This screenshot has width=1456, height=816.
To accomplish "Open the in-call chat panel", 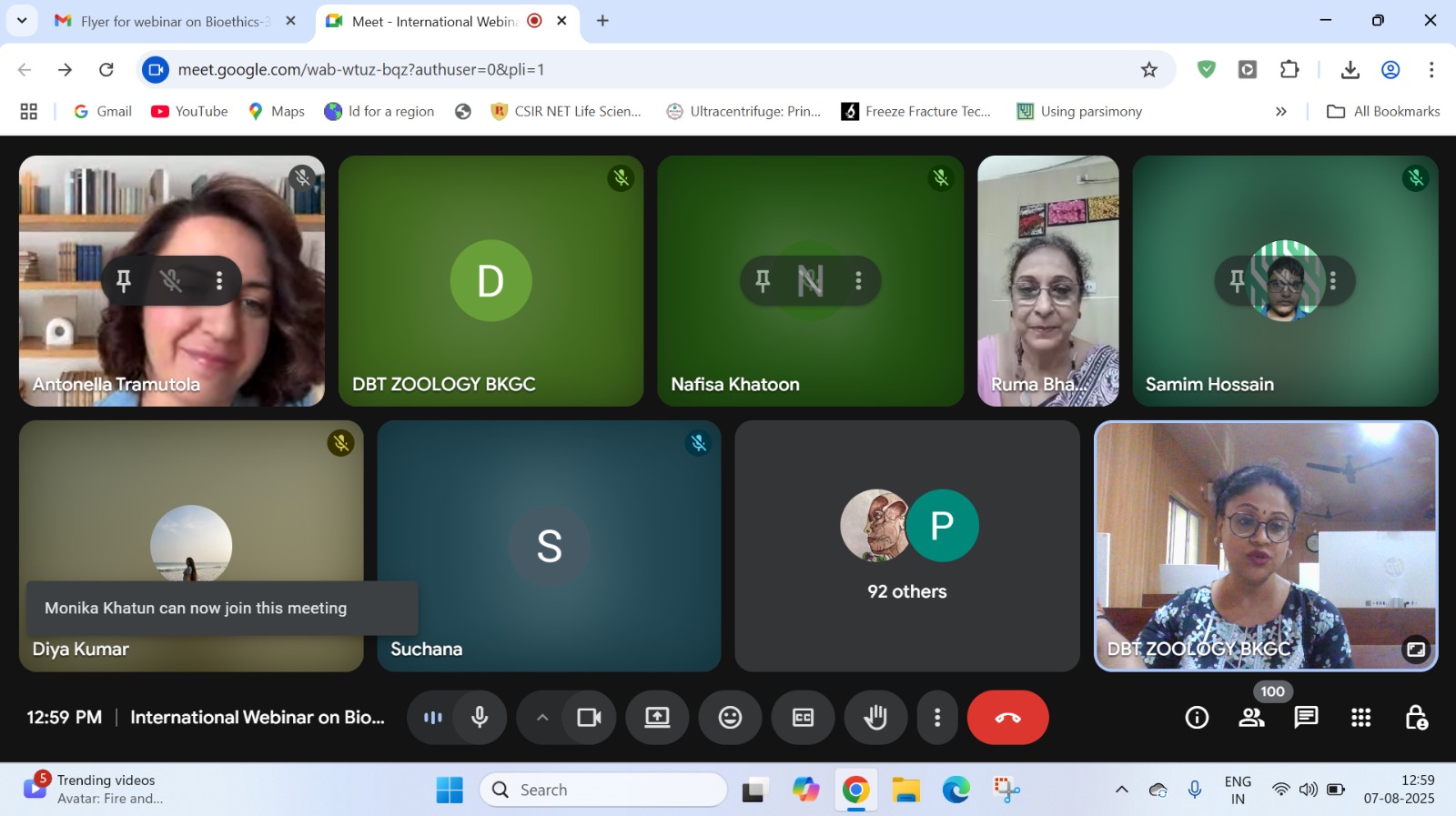I will click(x=1306, y=718).
